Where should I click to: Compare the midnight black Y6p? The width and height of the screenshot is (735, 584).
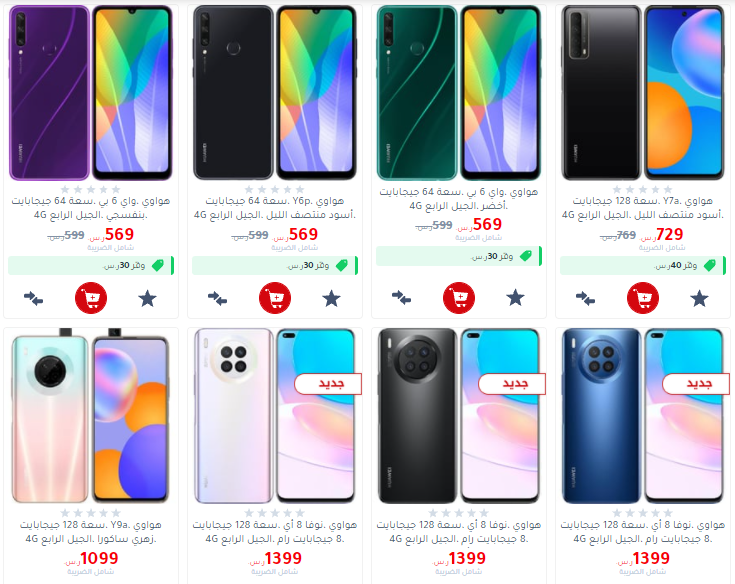click(218, 299)
